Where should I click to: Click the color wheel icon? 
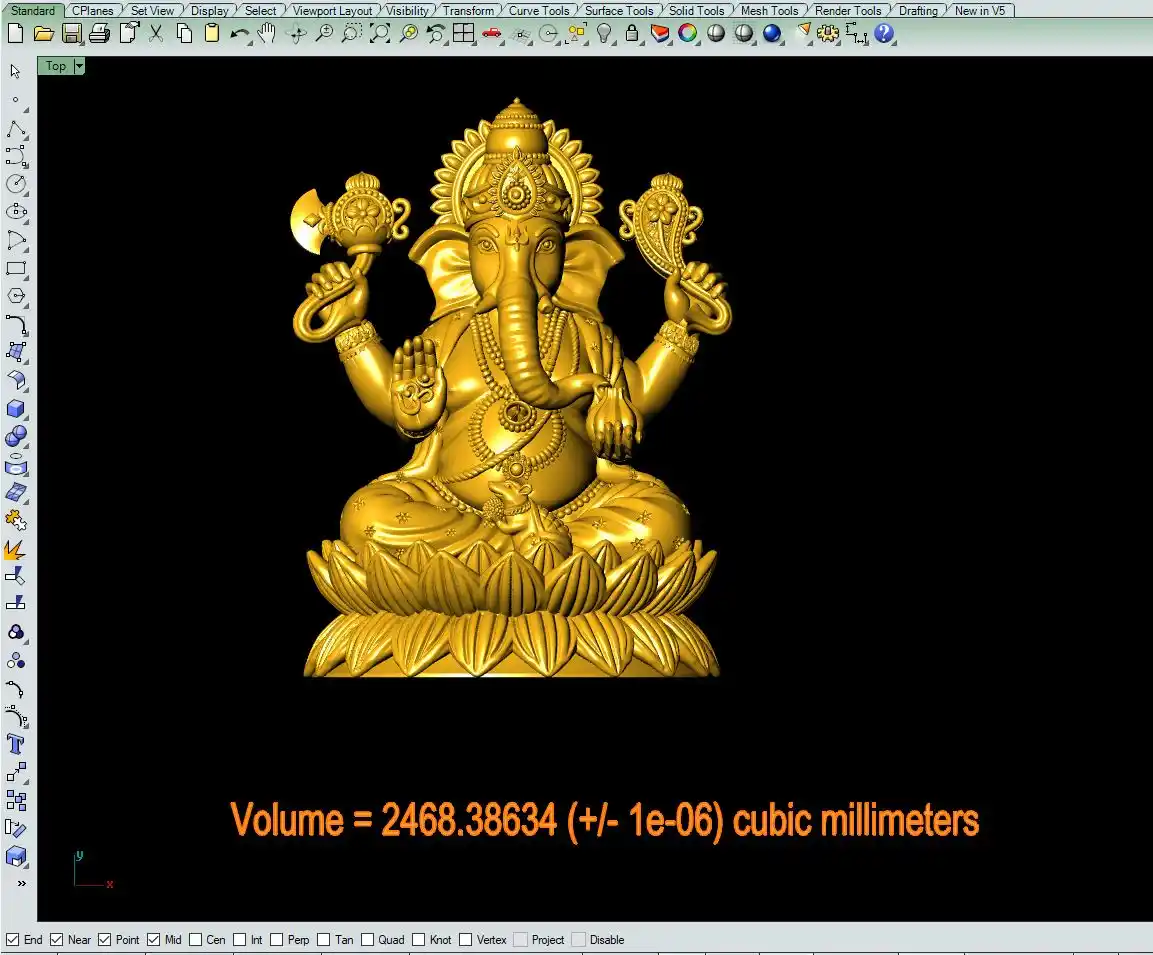pyautogui.click(x=688, y=33)
